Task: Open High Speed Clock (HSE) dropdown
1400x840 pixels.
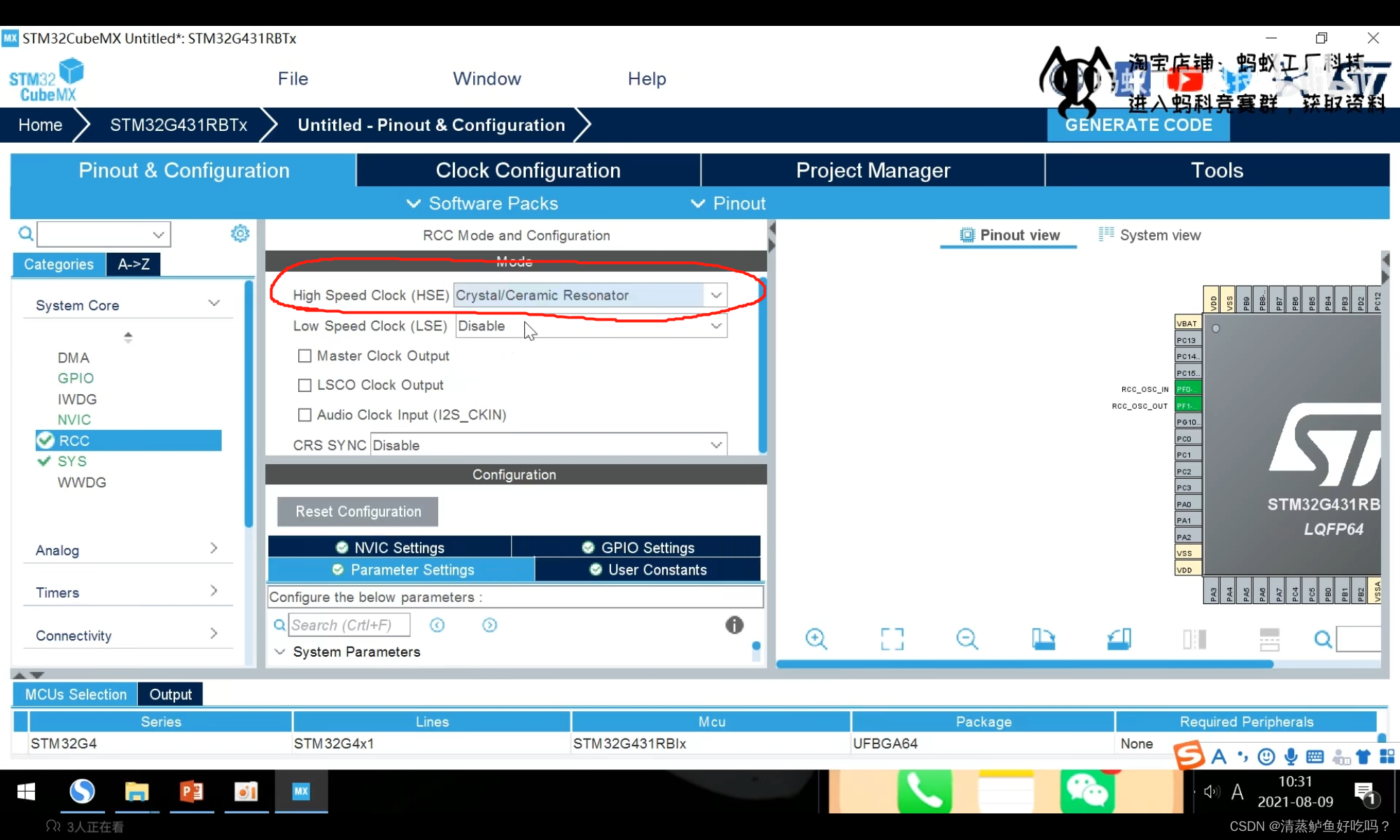Action: (x=715, y=295)
